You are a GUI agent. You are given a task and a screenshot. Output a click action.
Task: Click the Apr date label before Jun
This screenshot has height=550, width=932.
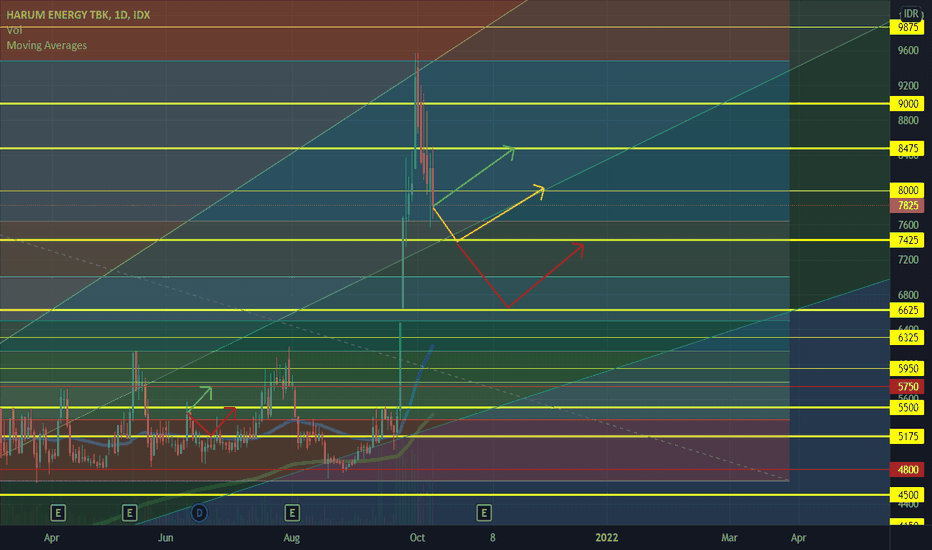coord(52,538)
